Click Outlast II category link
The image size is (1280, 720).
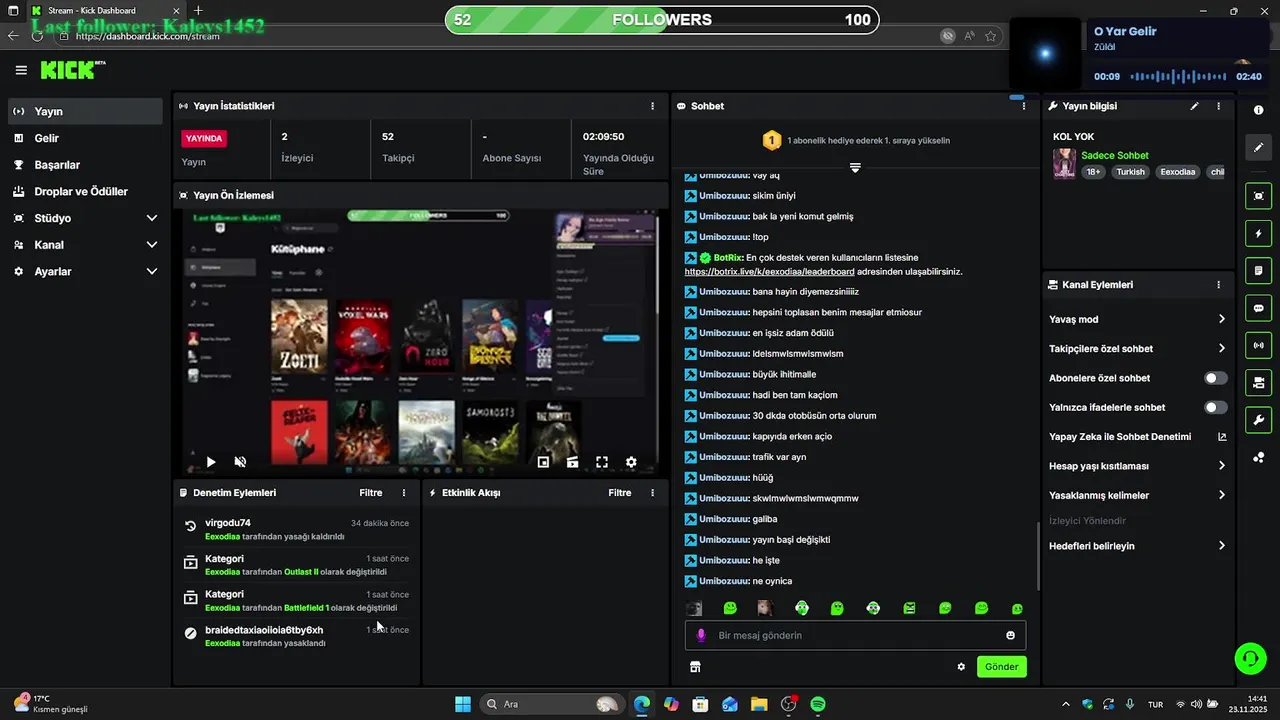tap(301, 572)
